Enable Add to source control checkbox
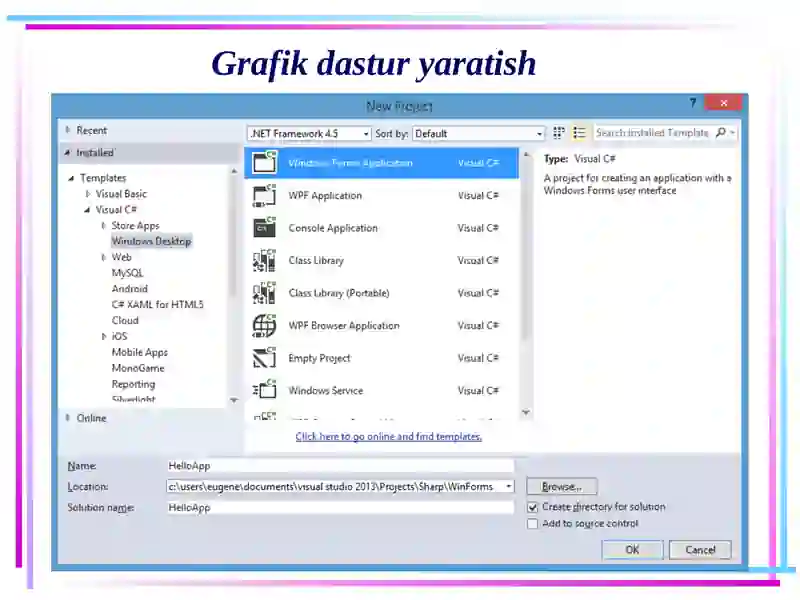 pos(533,524)
